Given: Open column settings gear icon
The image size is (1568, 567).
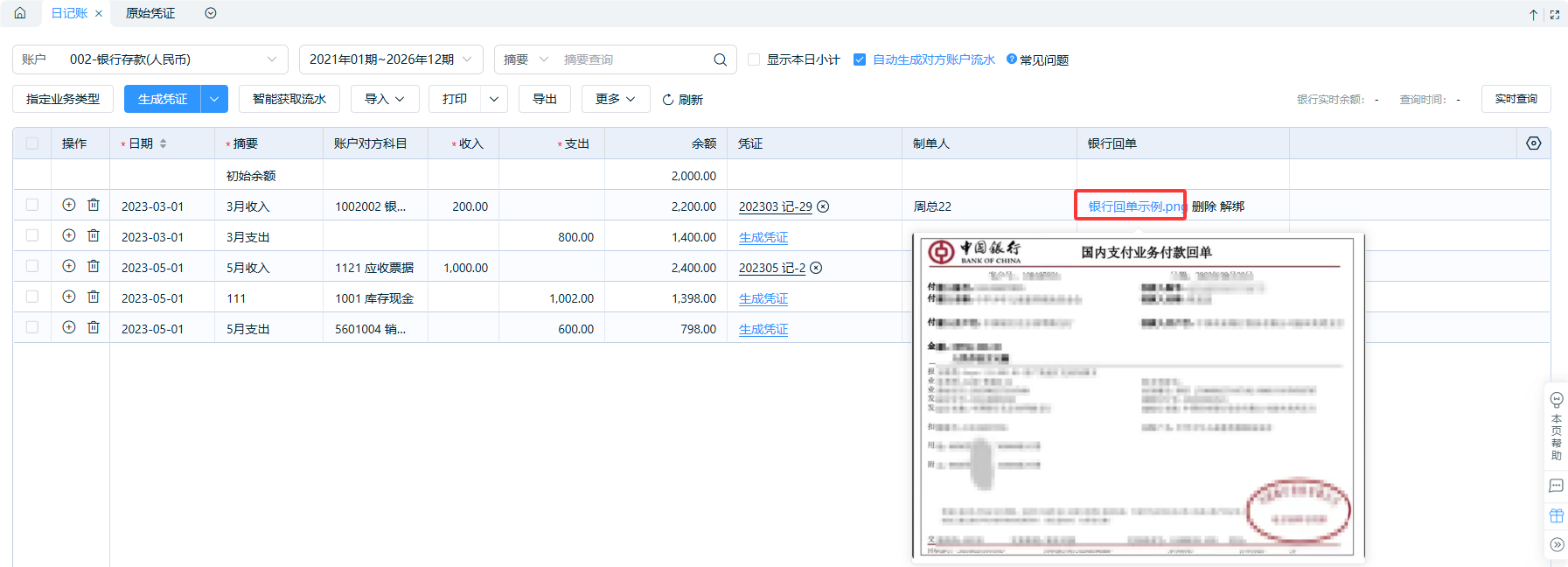Looking at the screenshot, I should coord(1533,143).
